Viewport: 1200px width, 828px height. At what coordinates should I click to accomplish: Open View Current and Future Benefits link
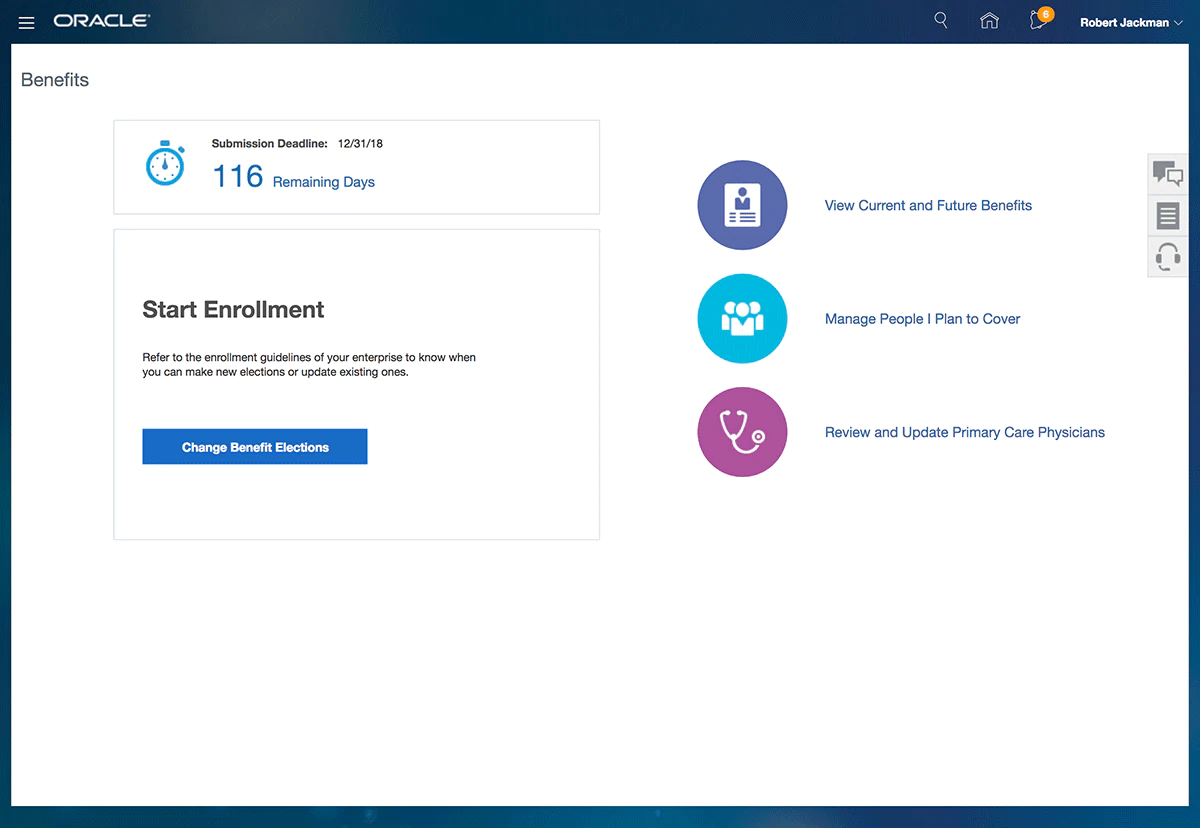928,205
